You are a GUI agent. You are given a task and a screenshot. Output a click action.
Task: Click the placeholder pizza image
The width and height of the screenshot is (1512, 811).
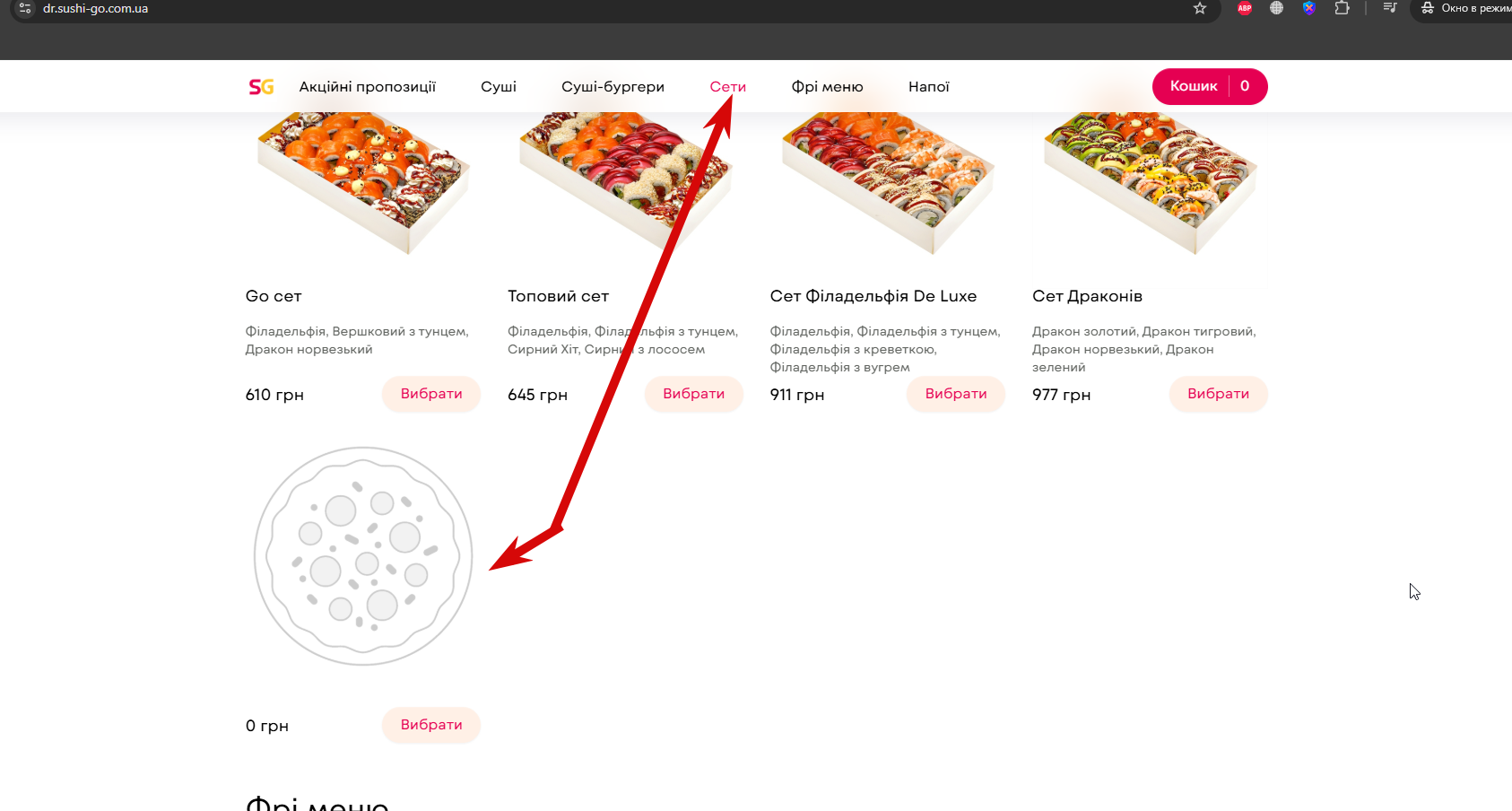point(363,556)
